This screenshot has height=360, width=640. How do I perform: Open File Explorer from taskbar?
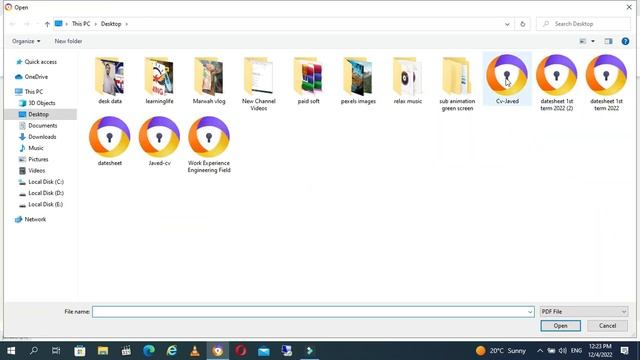click(103, 351)
